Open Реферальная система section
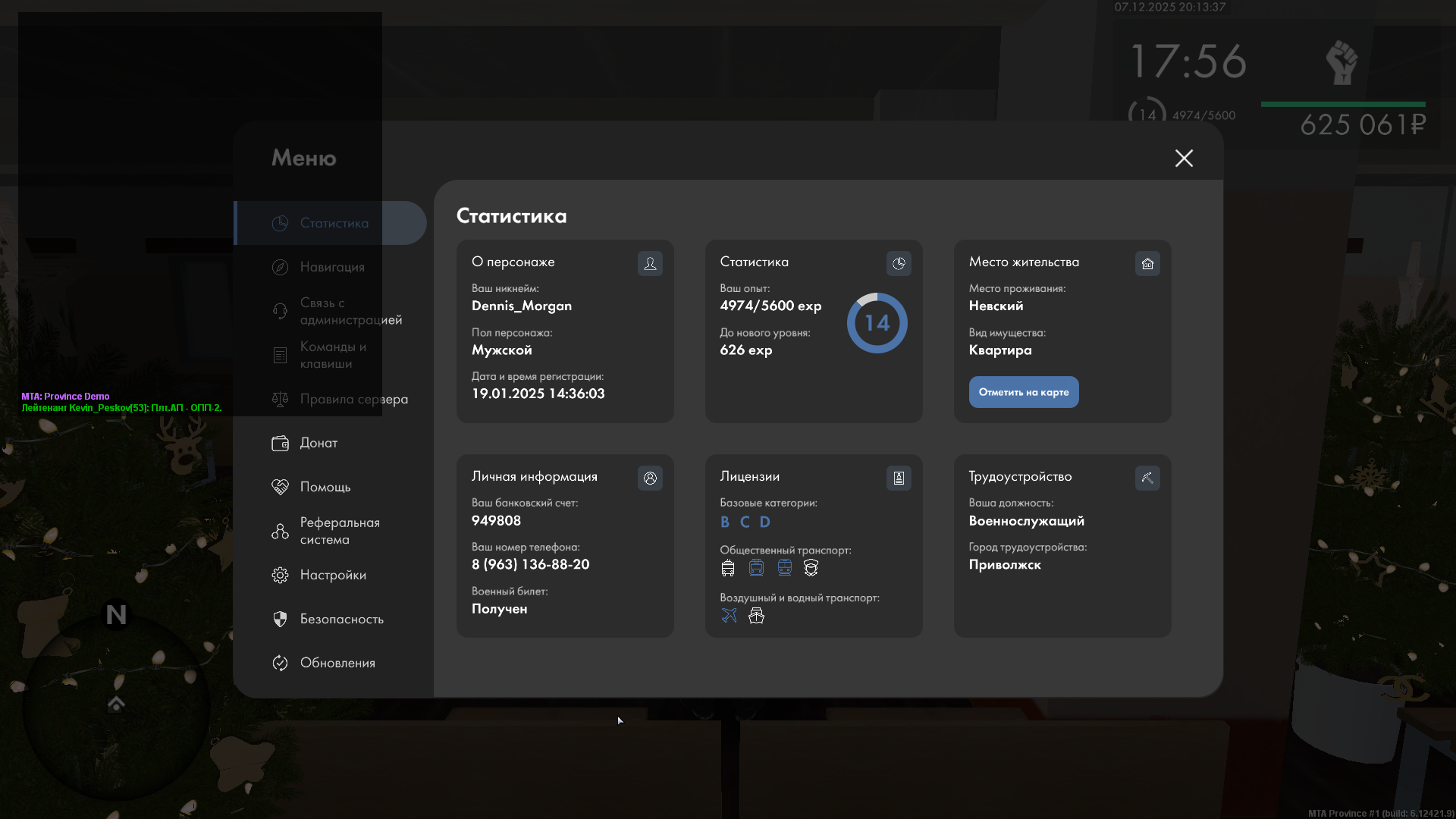Screen dimensions: 1456x819 coord(339,531)
